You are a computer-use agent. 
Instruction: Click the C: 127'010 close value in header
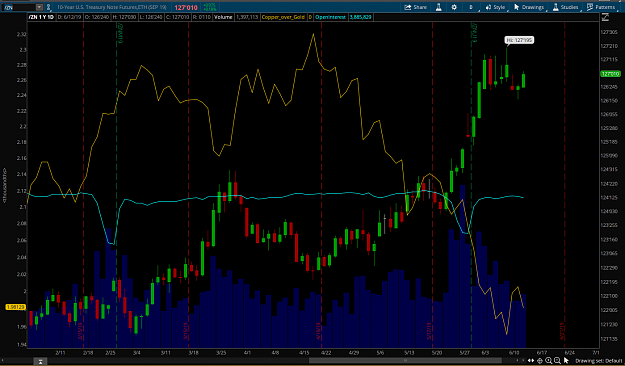point(177,17)
